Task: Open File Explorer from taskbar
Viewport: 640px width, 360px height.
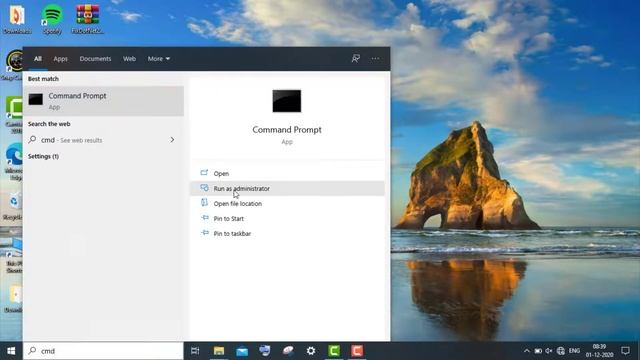Action: pos(219,351)
